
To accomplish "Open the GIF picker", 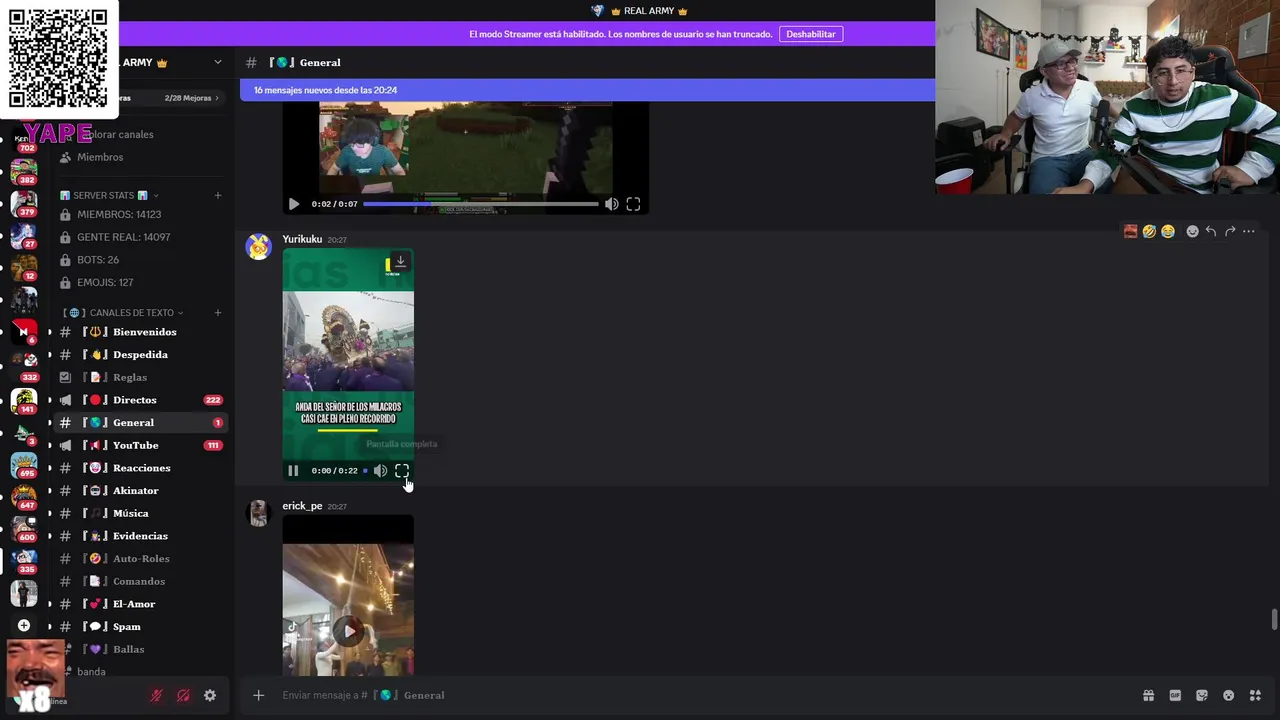I will point(1175,695).
